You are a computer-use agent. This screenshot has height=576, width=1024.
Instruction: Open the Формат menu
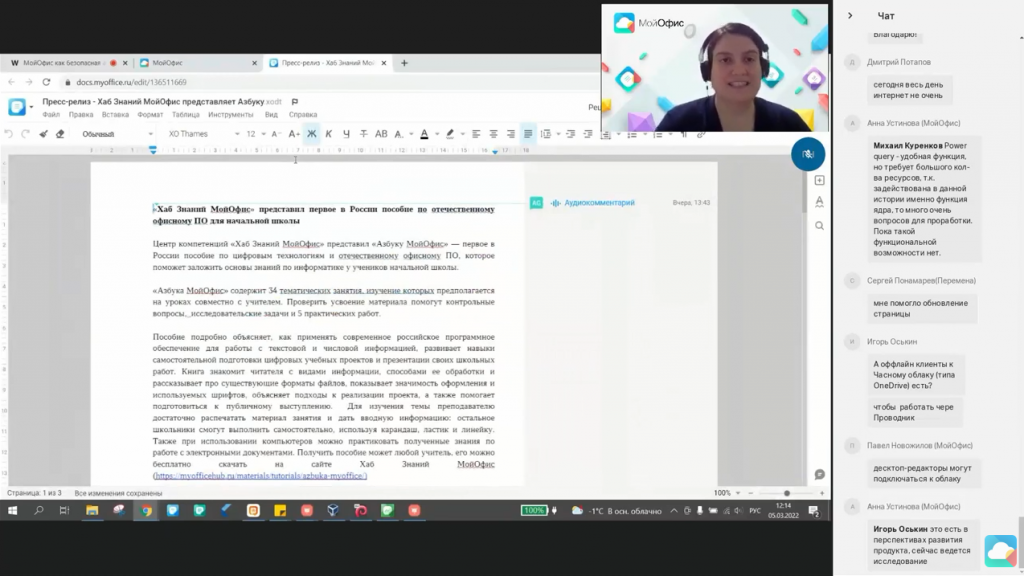click(x=150, y=114)
